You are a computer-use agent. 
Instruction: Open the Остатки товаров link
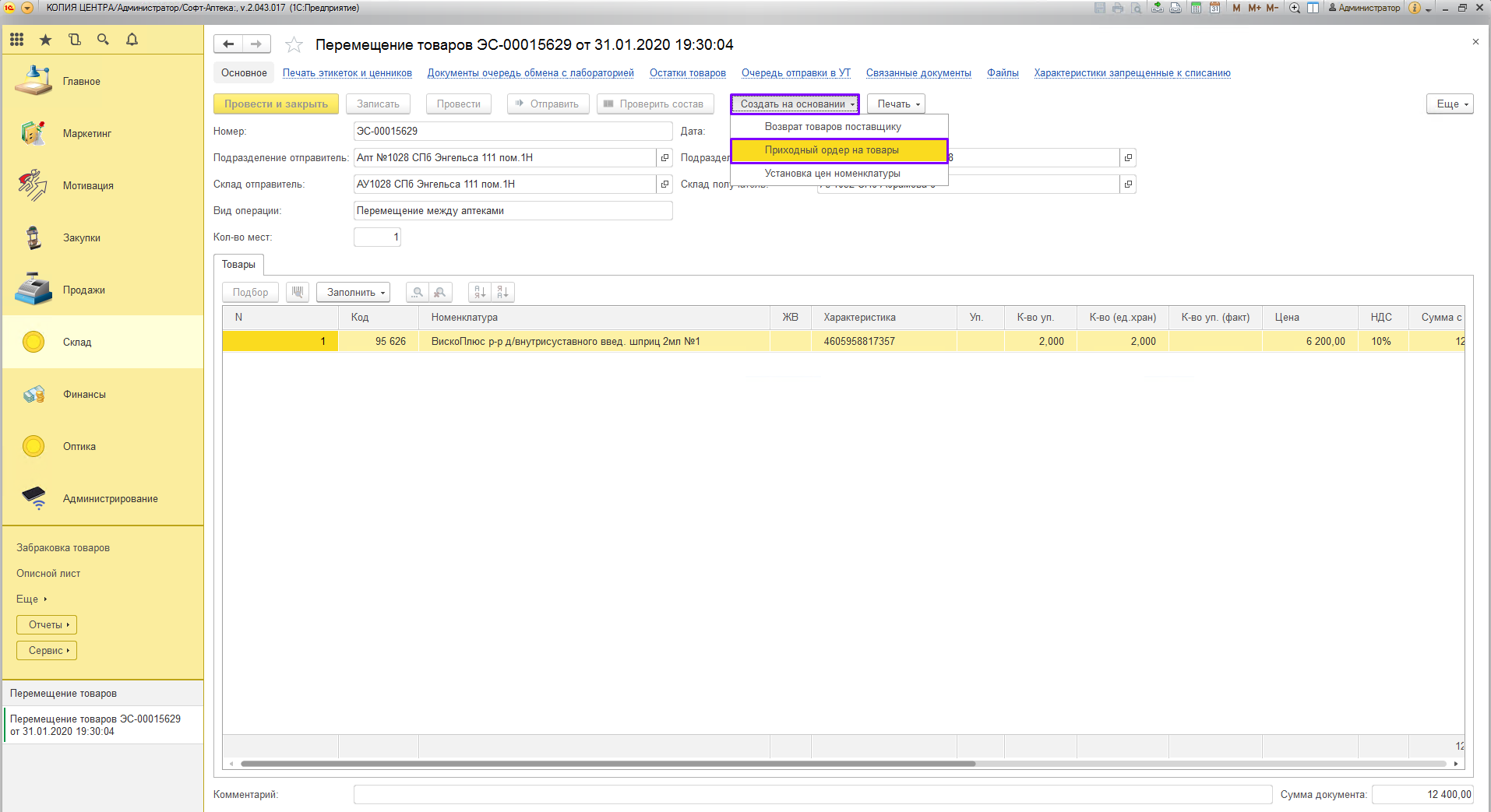coord(687,73)
